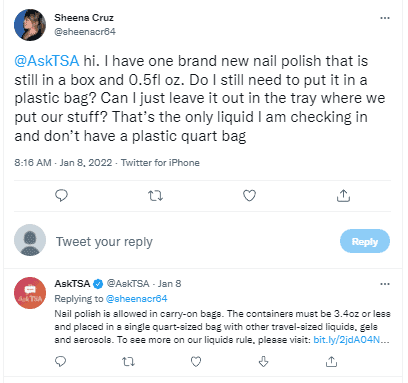Share Sheena Cruz's tweet via share icon
This screenshot has width=408, height=383.
coord(343,196)
